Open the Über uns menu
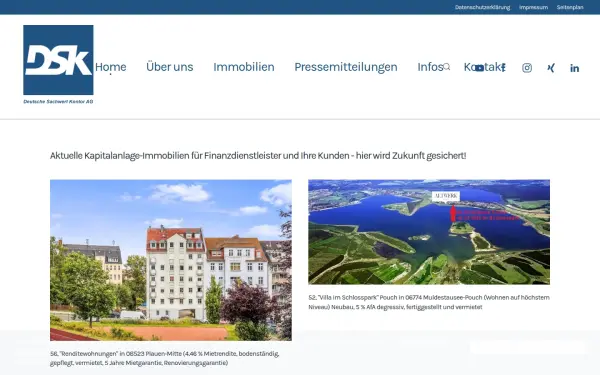The height and width of the screenshot is (375, 600). click(170, 67)
